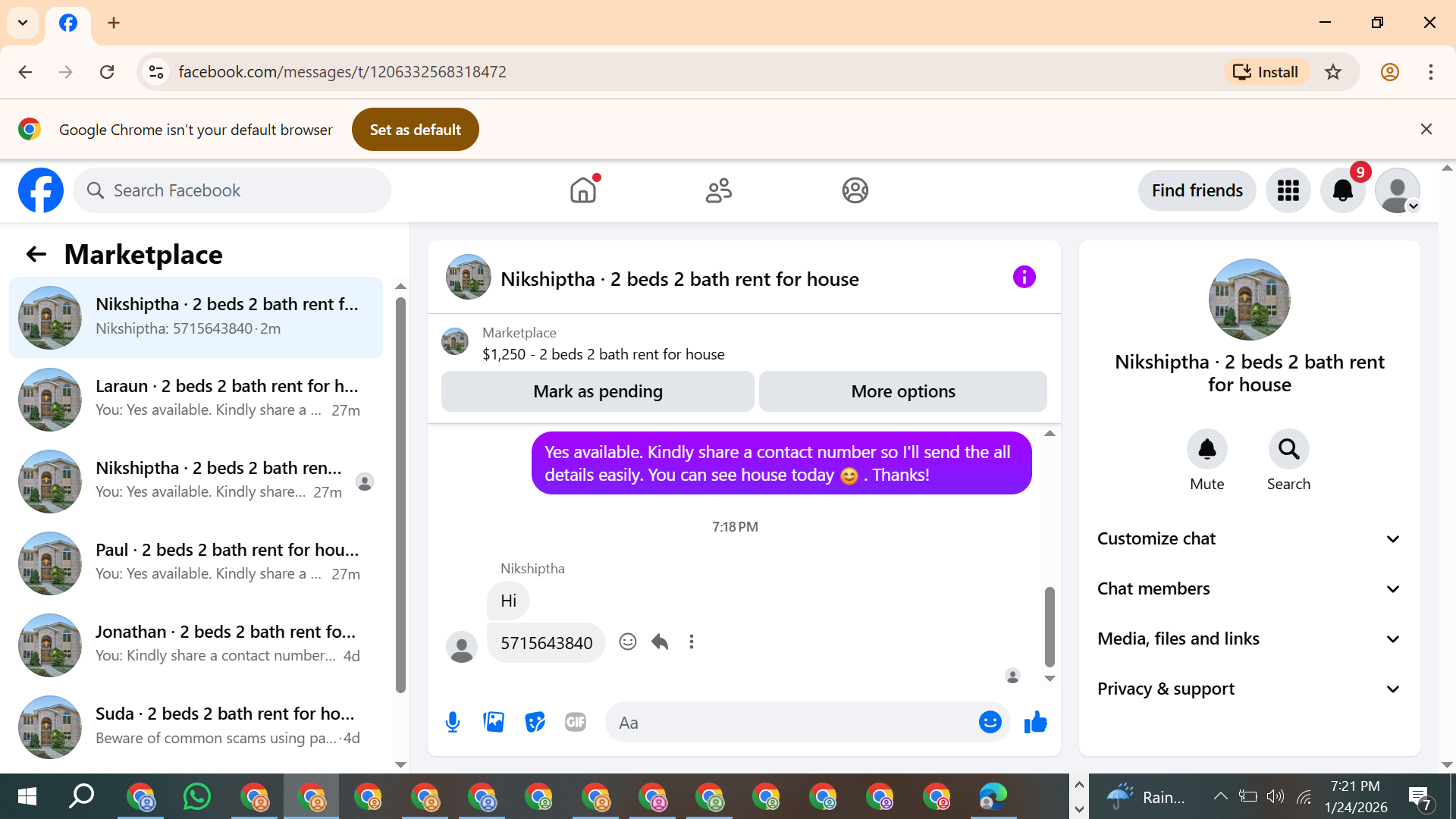This screenshot has width=1456, height=819.
Task: Open the emoji picker in message box
Action: coord(990,722)
